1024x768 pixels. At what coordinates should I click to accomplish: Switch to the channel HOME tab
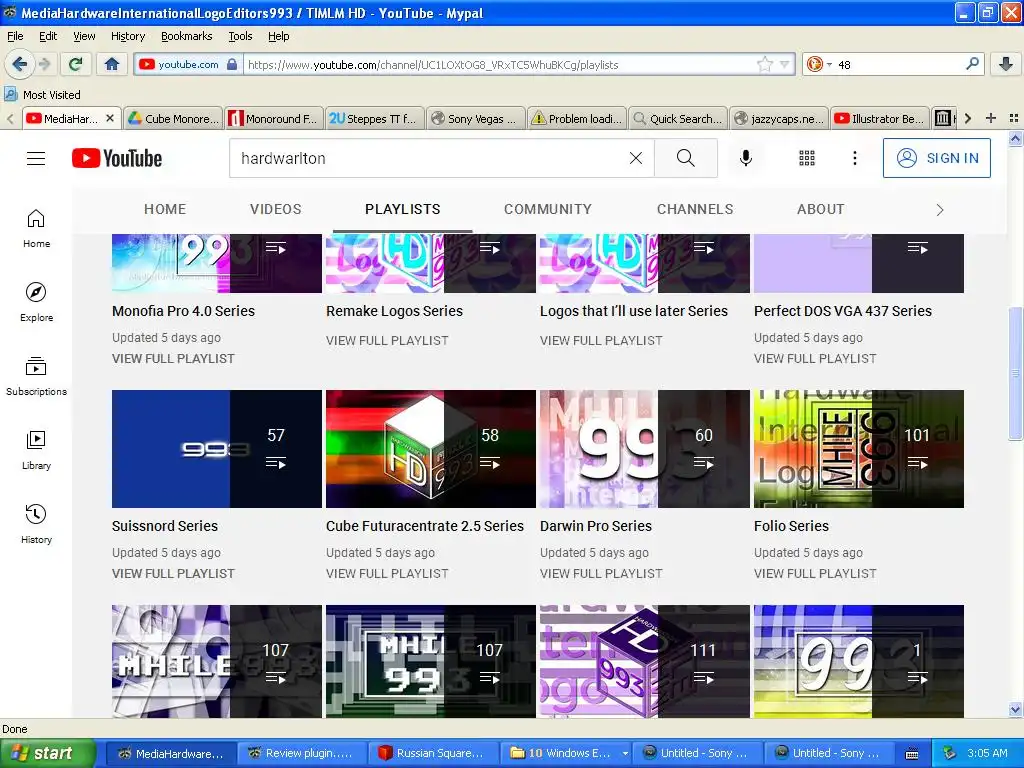165,209
